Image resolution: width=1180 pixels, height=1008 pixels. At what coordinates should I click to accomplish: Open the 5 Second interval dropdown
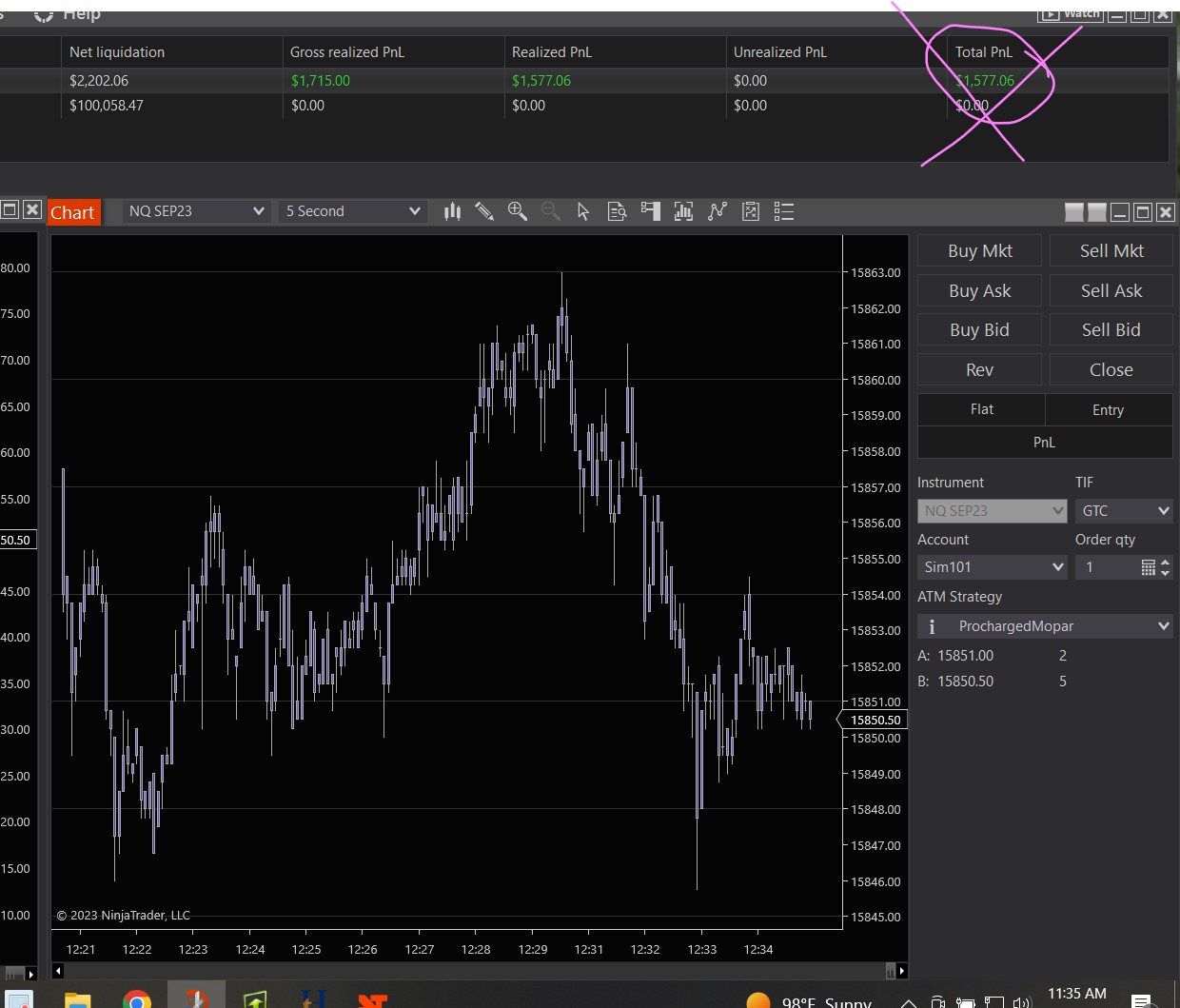coord(353,211)
